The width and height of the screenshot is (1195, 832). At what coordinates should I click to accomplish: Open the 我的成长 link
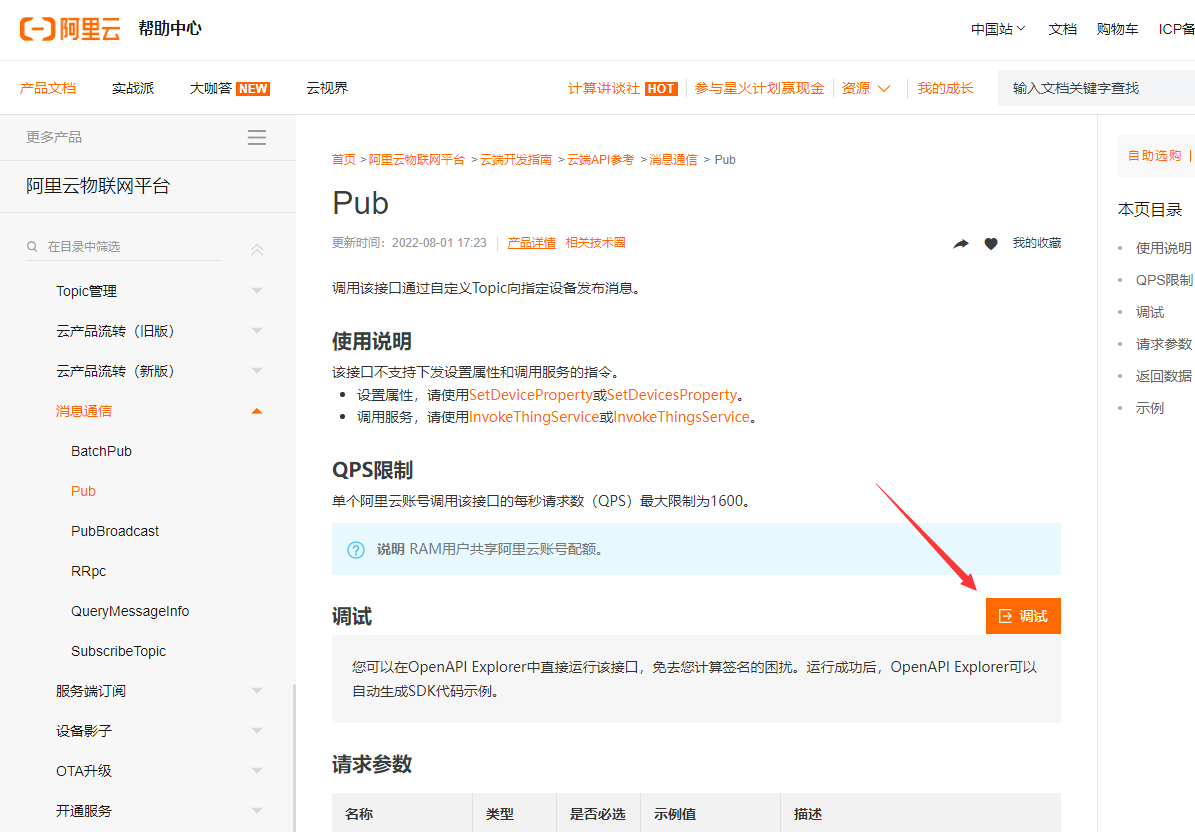945,88
